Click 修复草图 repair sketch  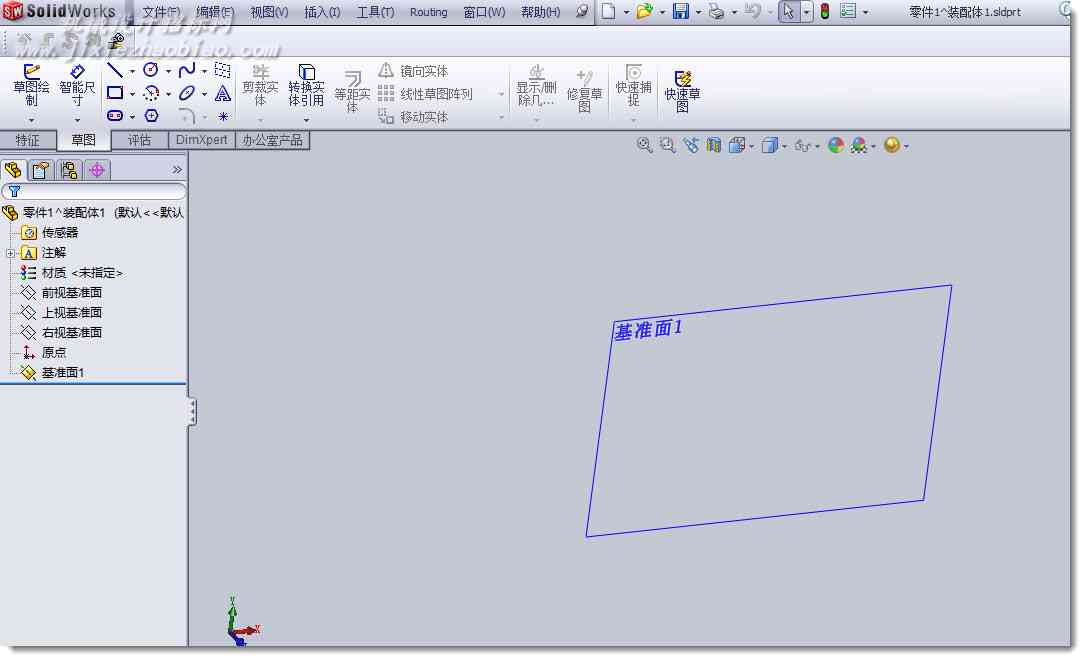tap(585, 91)
